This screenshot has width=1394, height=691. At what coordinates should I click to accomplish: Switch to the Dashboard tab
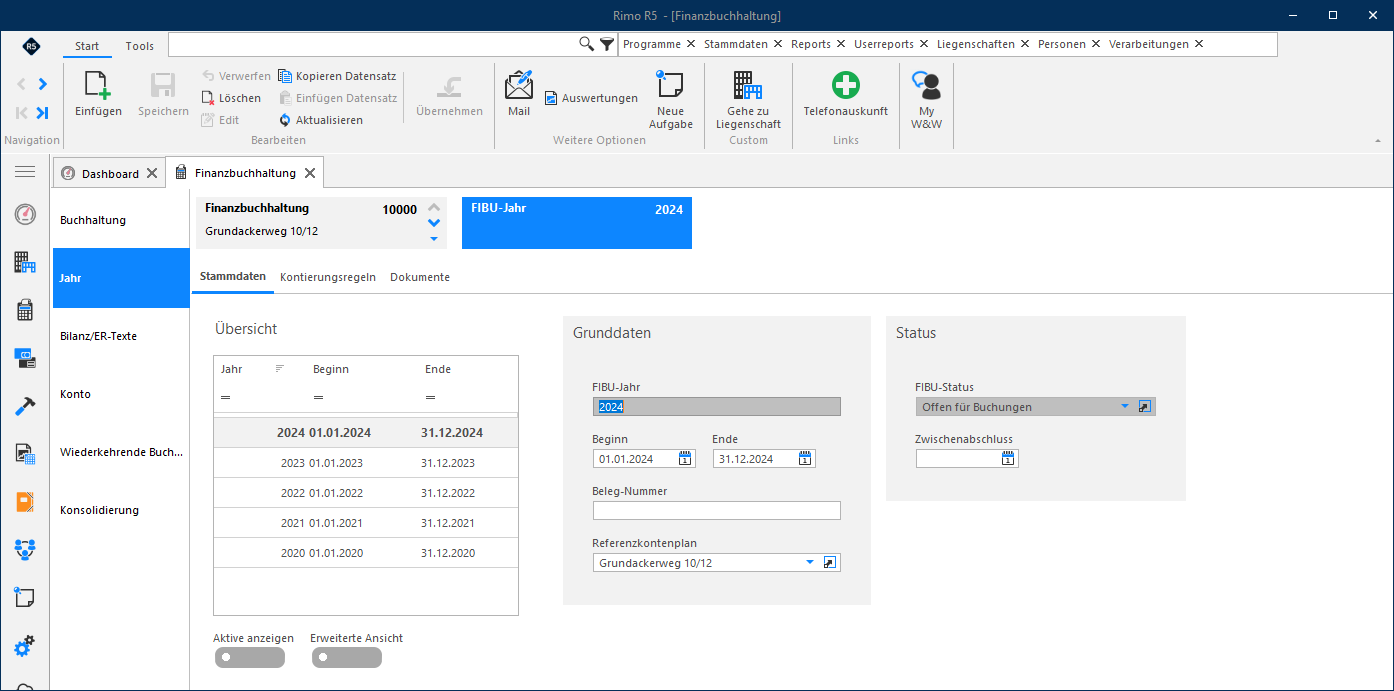tap(110, 173)
